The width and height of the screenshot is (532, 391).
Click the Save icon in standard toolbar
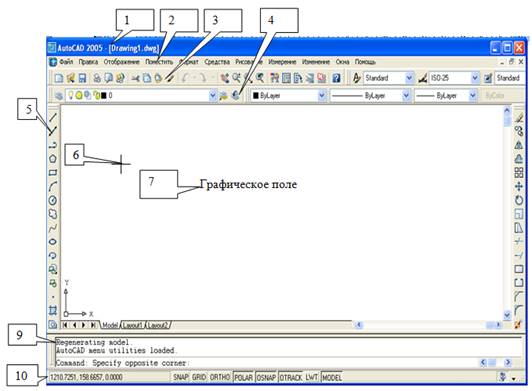(82, 78)
